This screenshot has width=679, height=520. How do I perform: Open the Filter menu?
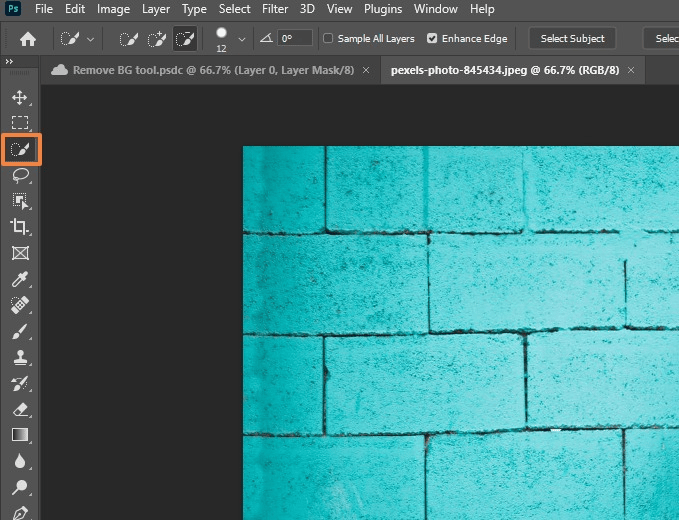click(275, 9)
